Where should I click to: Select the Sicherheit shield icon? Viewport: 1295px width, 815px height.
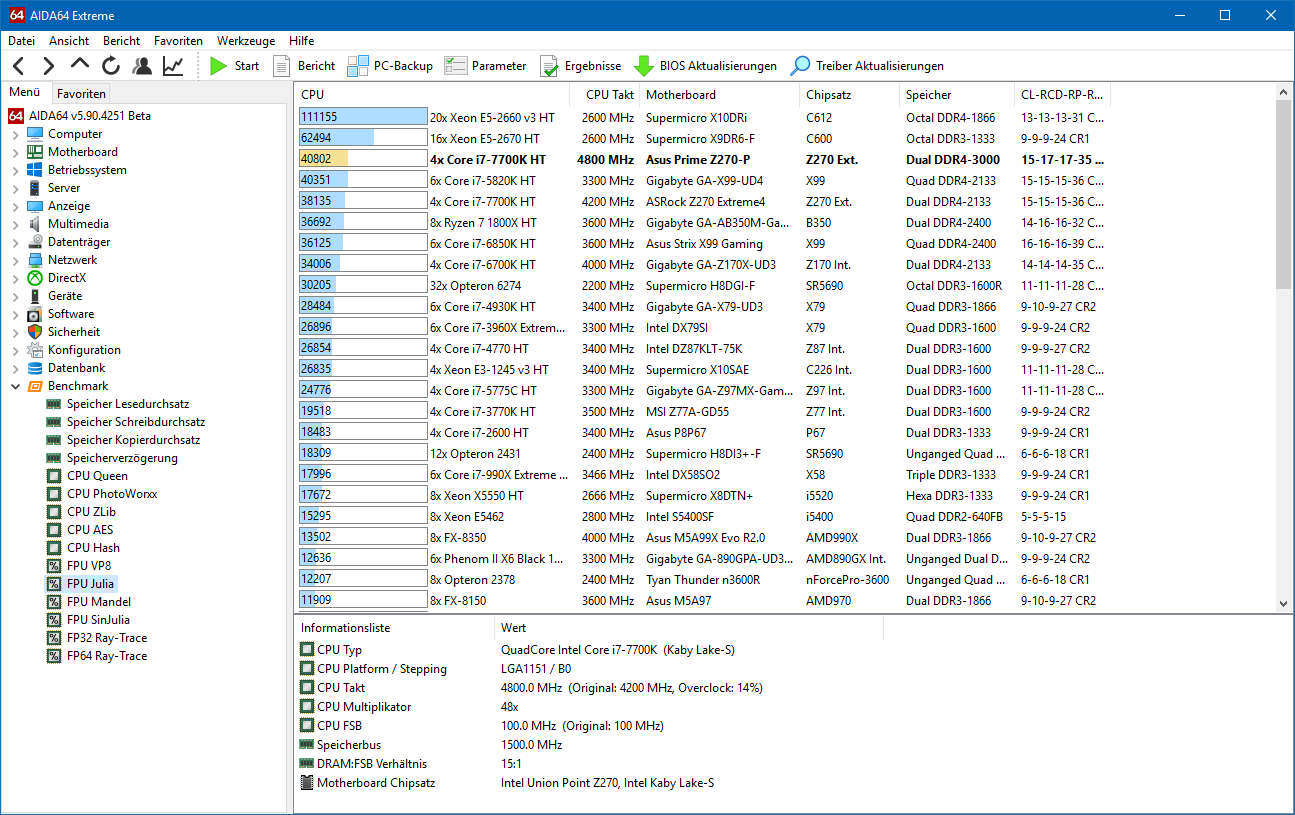pyautogui.click(x=36, y=332)
